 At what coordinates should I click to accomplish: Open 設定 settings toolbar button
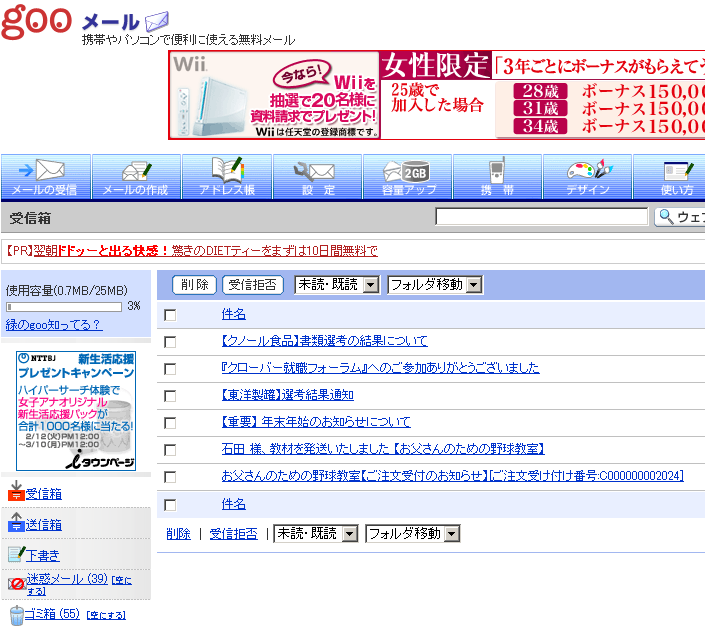pyautogui.click(x=317, y=177)
